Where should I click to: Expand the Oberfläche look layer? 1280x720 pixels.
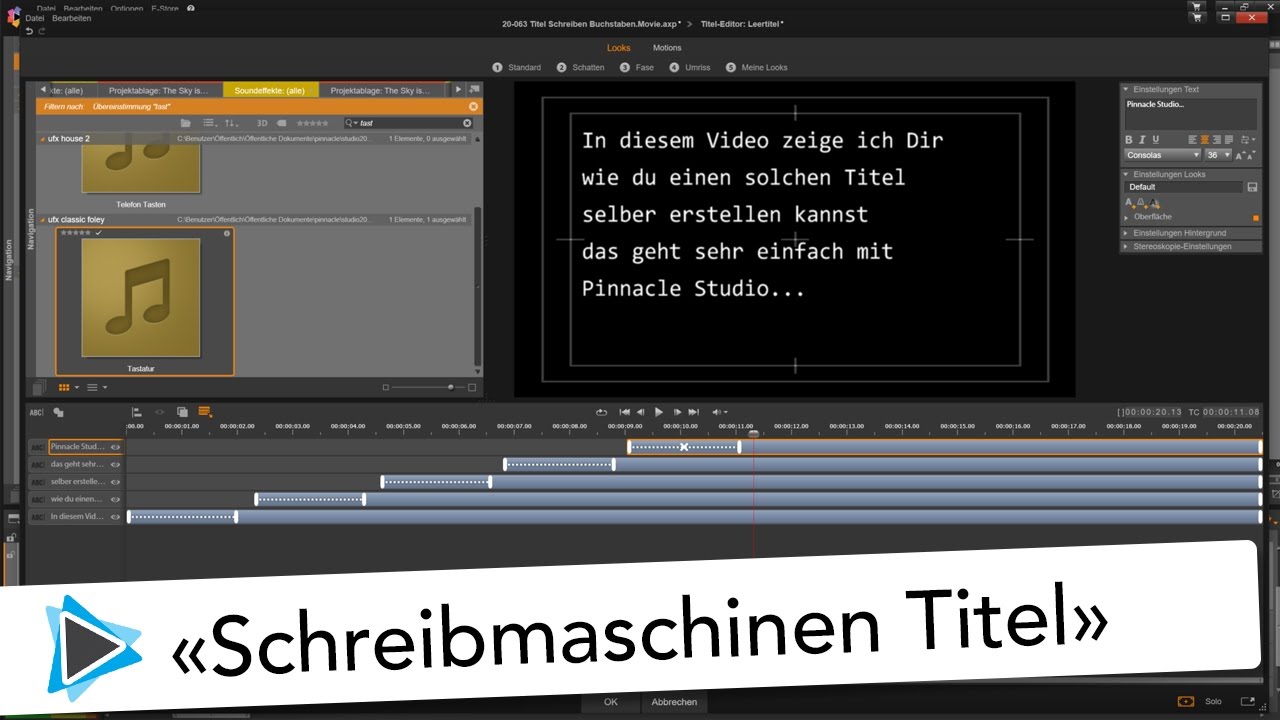pos(1126,217)
